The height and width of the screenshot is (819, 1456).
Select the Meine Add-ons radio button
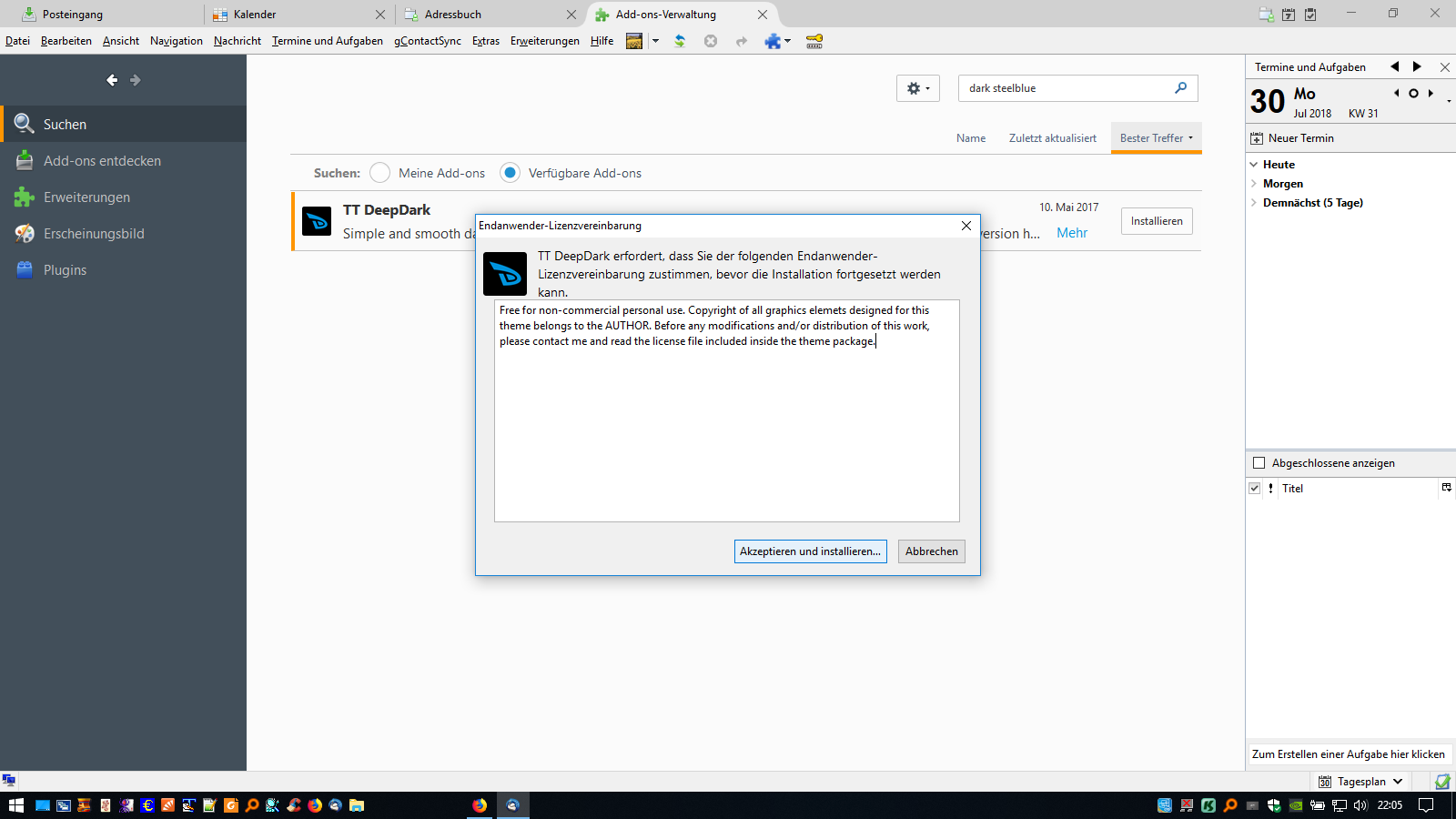click(380, 173)
